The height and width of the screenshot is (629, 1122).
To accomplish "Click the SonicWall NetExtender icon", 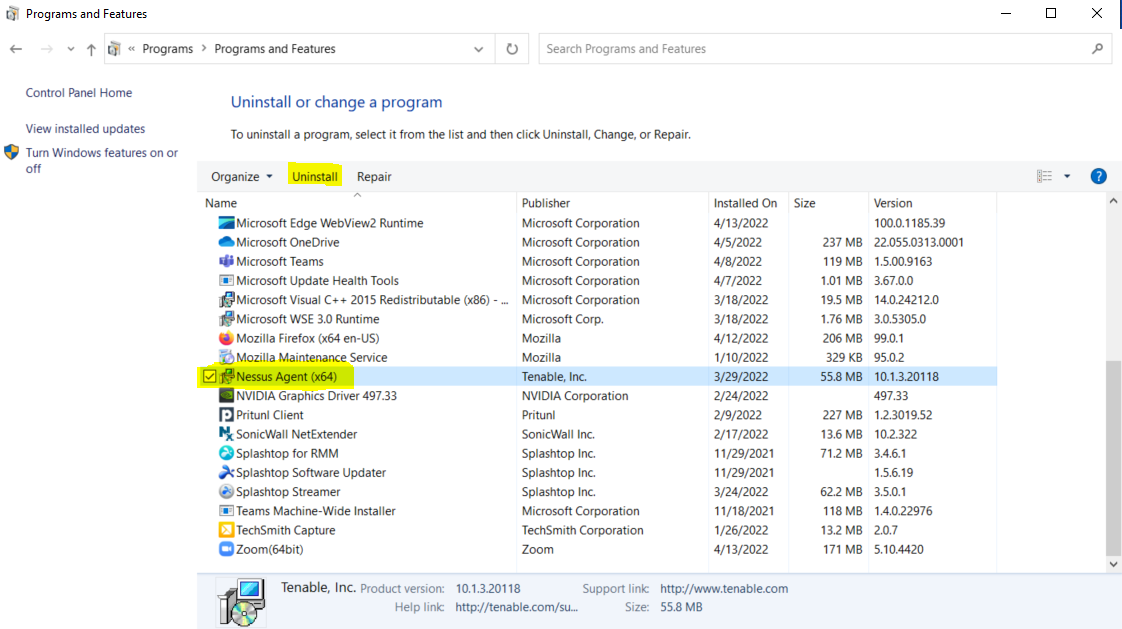I will coord(226,434).
